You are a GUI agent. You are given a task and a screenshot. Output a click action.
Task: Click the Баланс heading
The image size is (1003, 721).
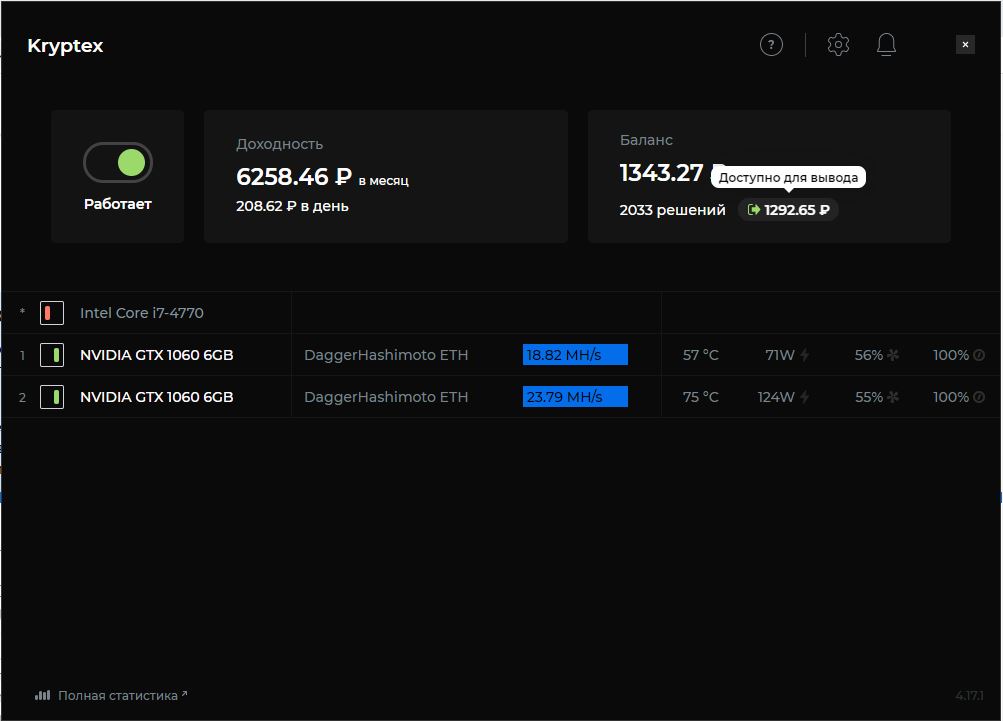pyautogui.click(x=646, y=140)
